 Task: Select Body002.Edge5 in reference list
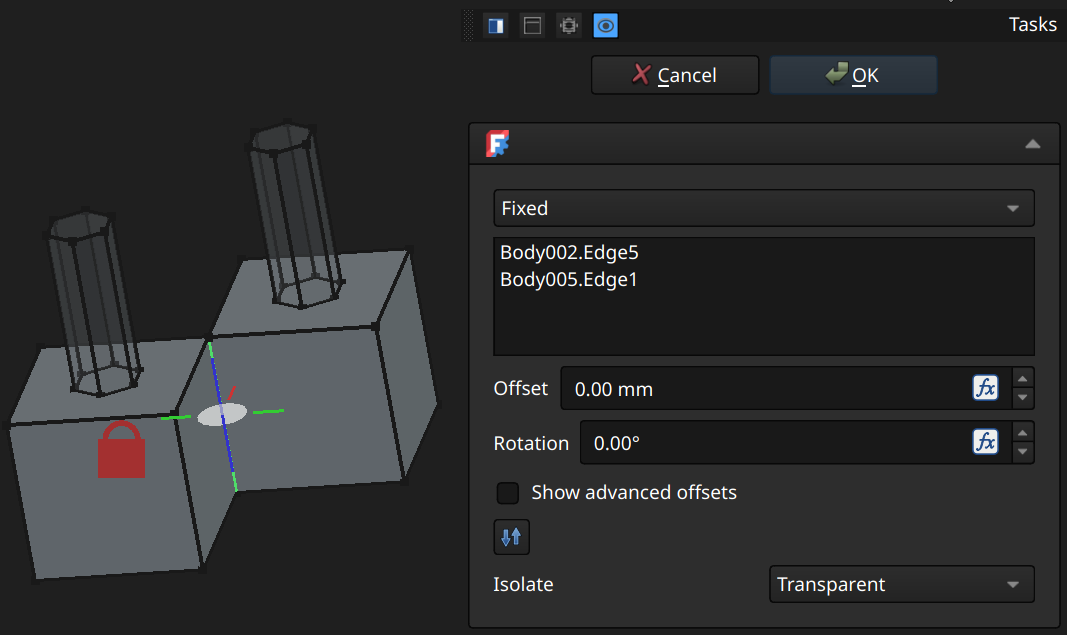(570, 253)
